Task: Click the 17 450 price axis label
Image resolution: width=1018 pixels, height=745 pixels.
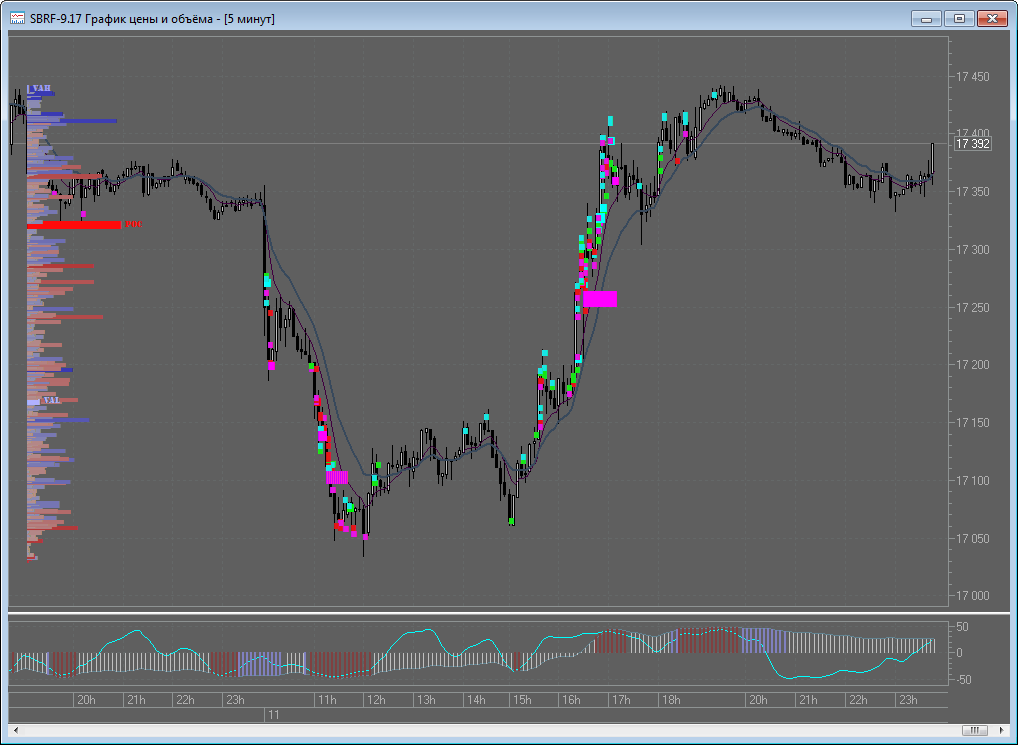Action: (x=972, y=77)
